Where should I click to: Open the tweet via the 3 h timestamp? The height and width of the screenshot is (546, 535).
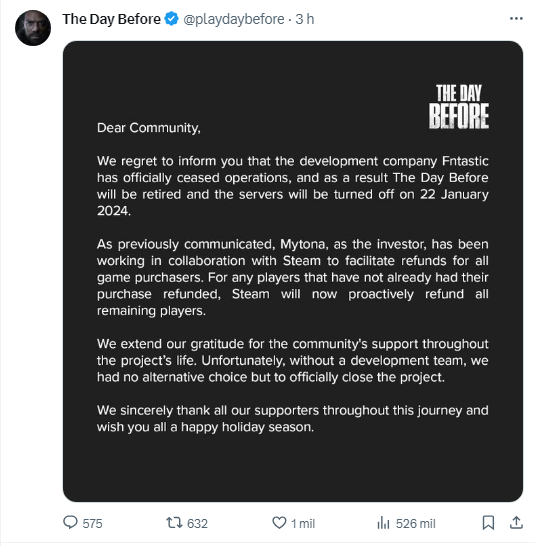coord(305,19)
